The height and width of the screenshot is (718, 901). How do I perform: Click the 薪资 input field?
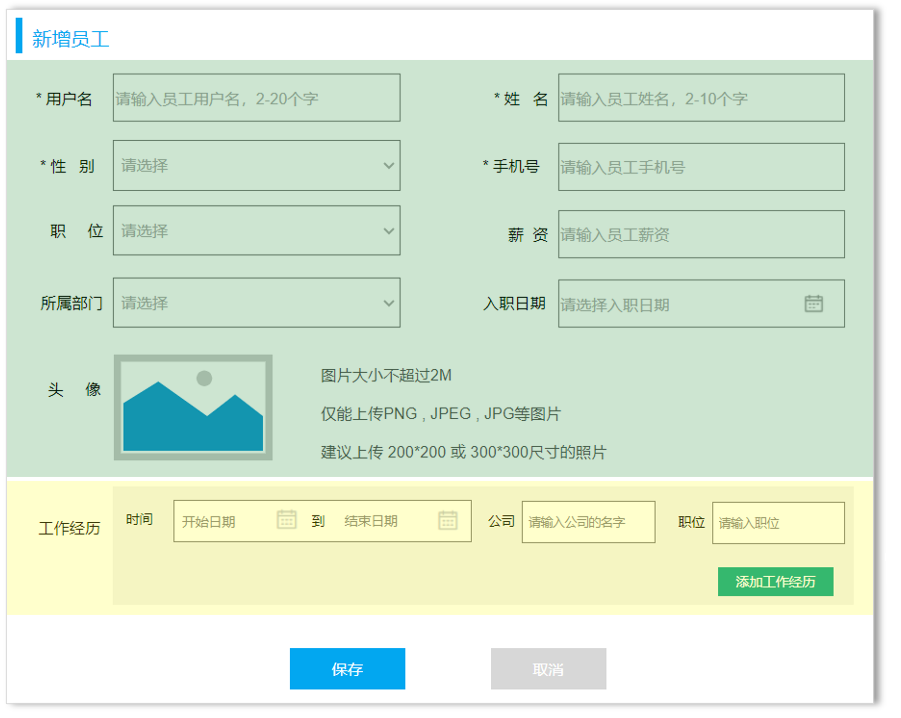pos(700,234)
